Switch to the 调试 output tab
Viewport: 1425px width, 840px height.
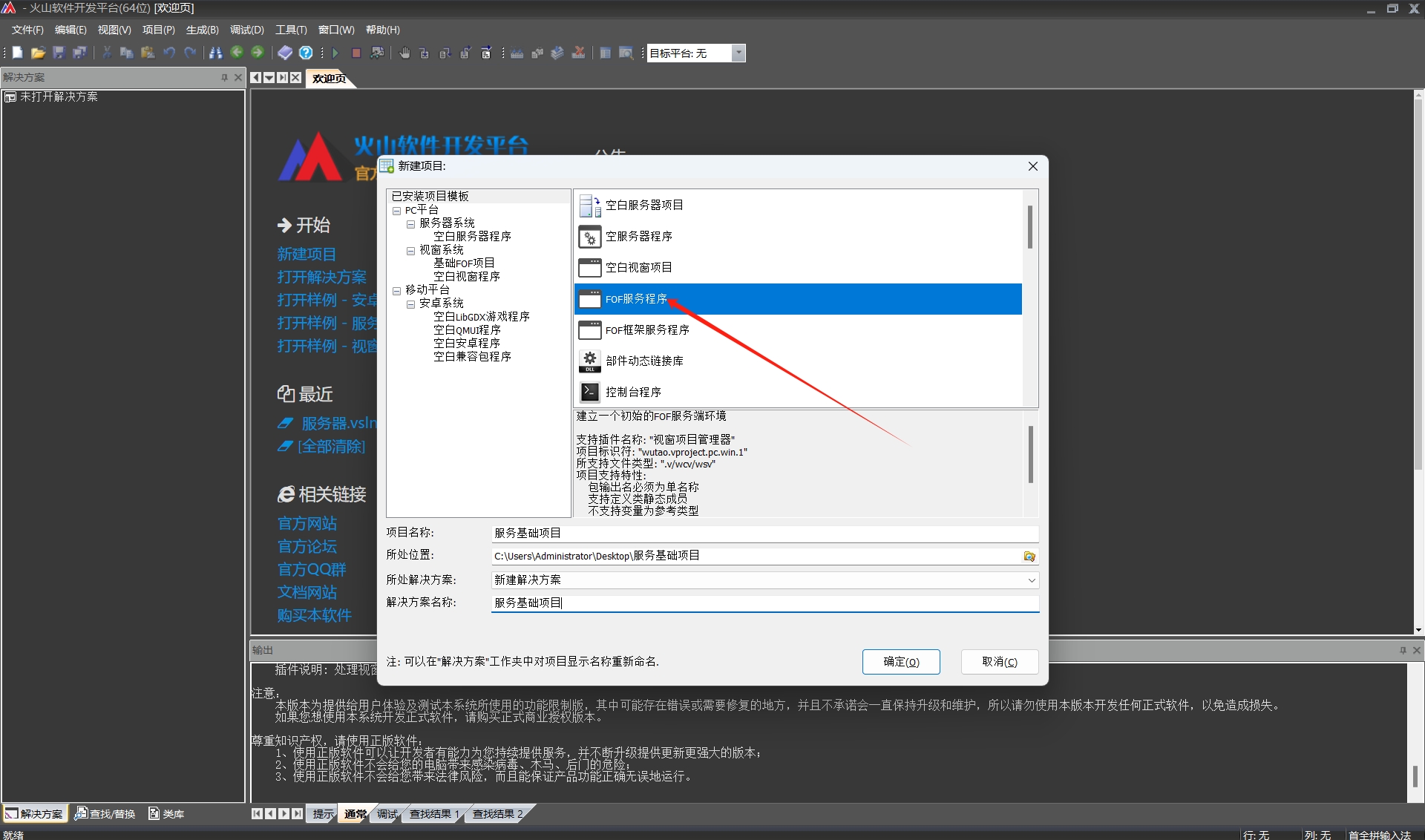tap(387, 814)
